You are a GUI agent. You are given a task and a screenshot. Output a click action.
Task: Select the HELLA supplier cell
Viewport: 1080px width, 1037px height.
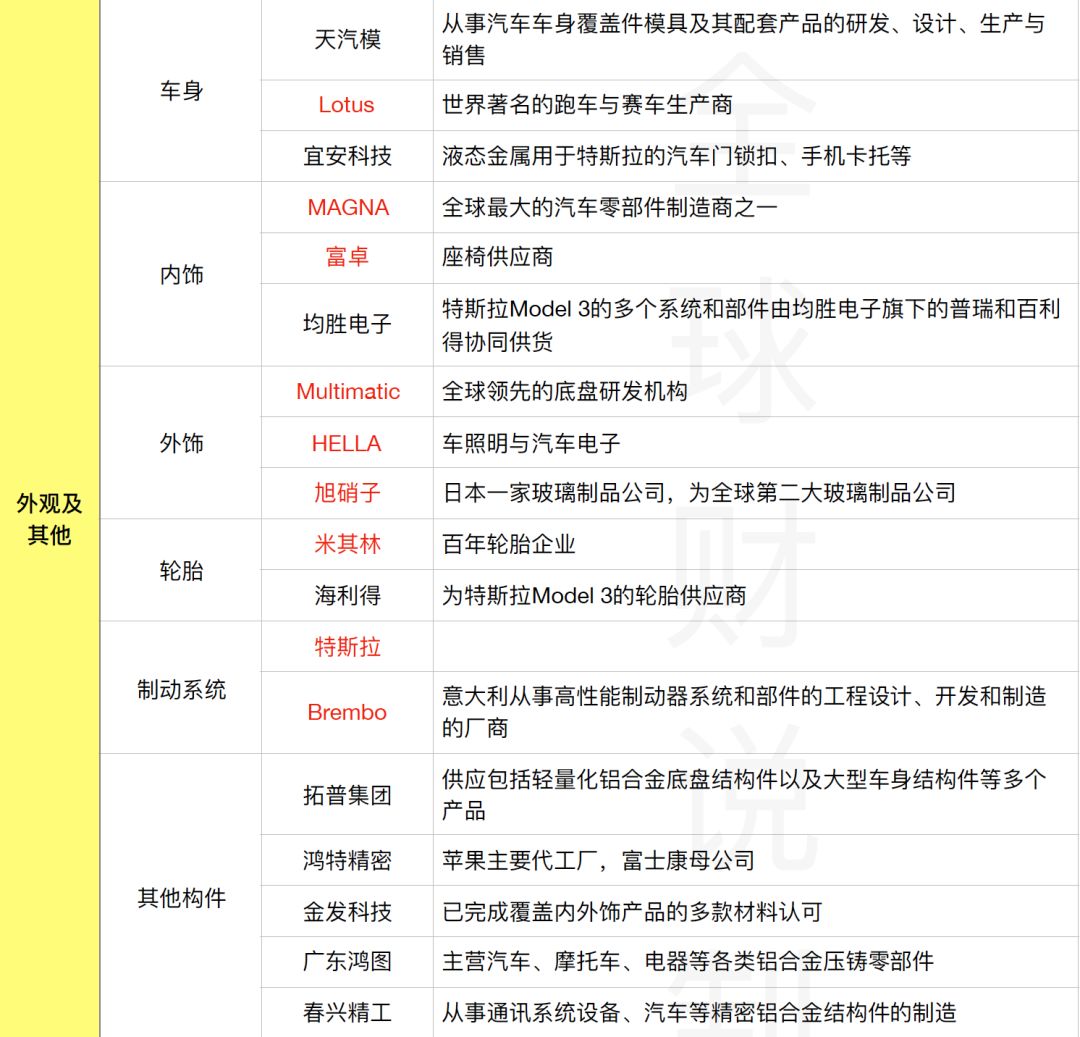[347, 442]
